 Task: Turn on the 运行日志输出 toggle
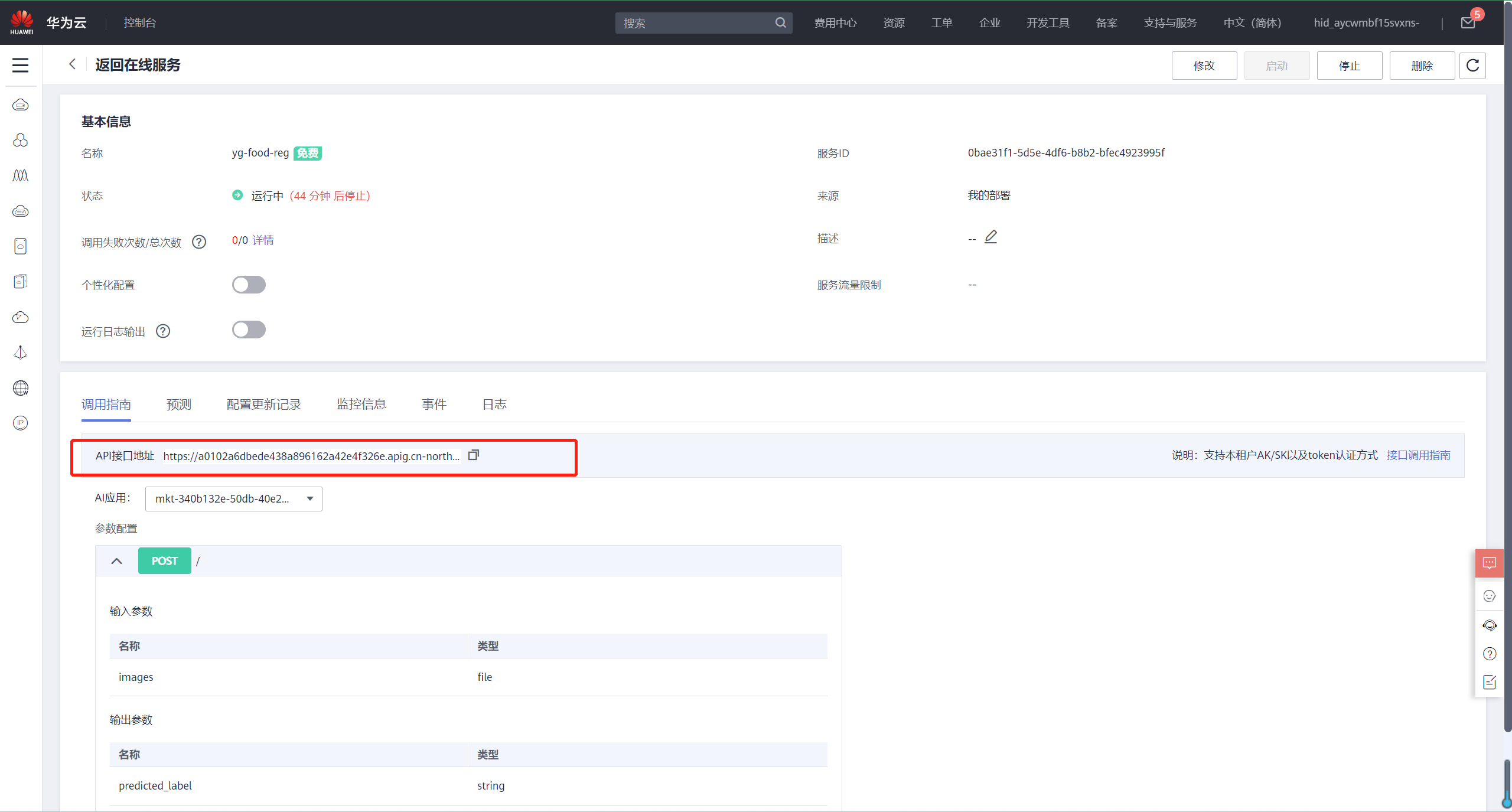tap(249, 330)
